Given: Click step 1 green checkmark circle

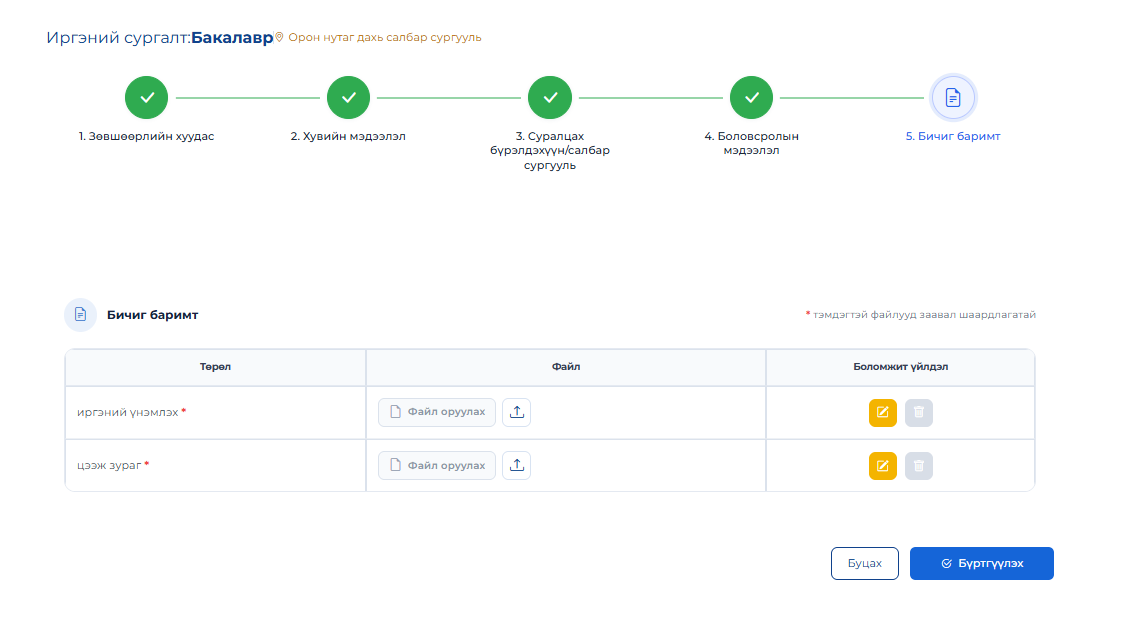Looking at the screenshot, I should click(x=147, y=98).
